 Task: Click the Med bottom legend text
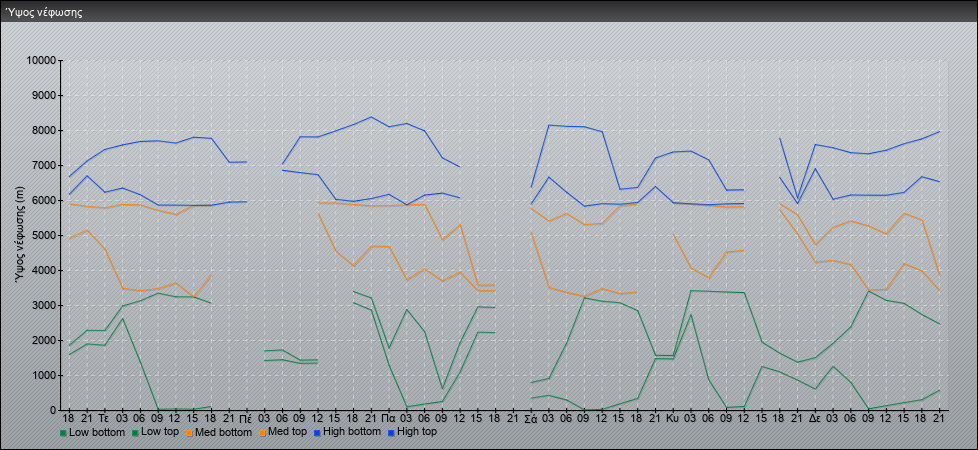pyautogui.click(x=221, y=433)
